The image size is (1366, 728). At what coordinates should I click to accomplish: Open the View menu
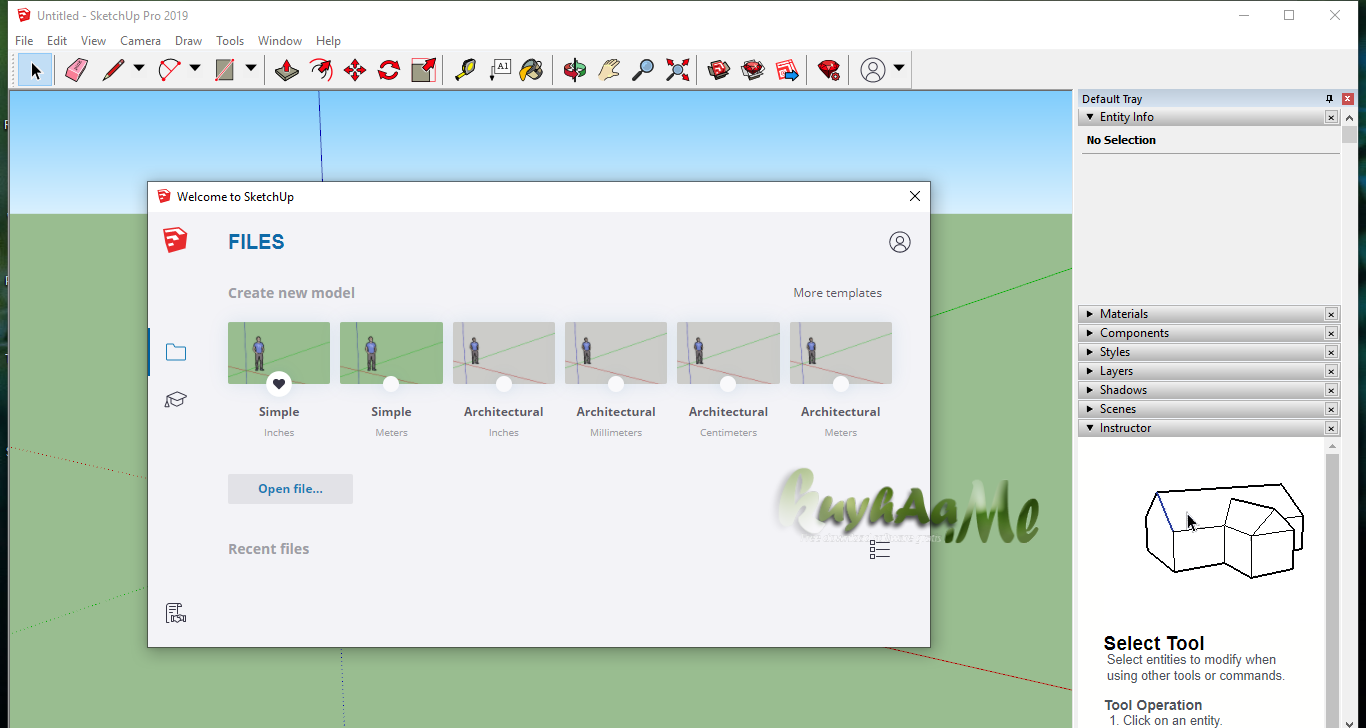93,41
